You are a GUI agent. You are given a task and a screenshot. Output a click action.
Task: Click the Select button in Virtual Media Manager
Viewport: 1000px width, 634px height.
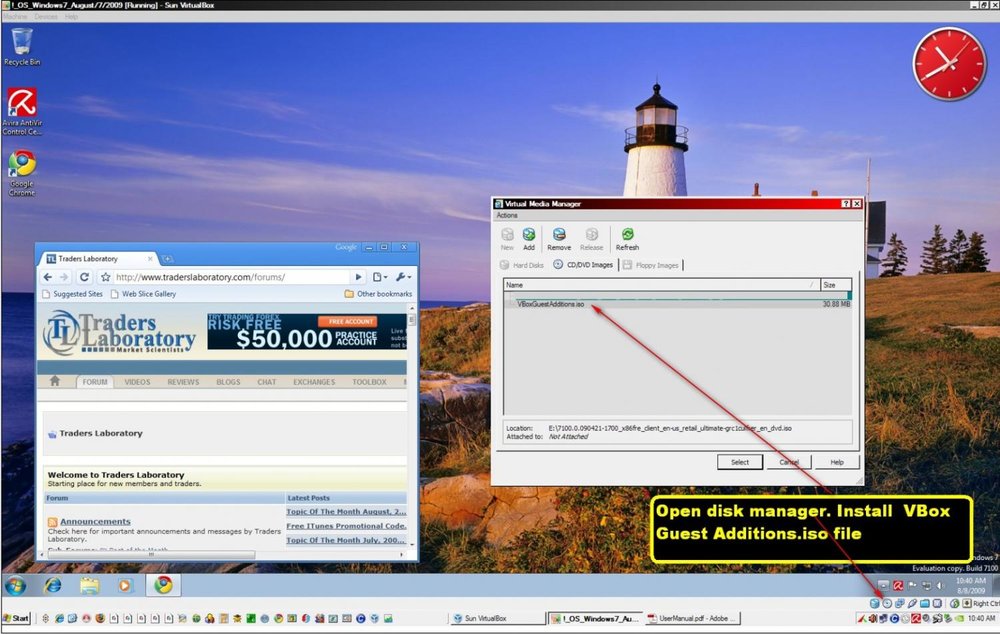[x=740, y=462]
